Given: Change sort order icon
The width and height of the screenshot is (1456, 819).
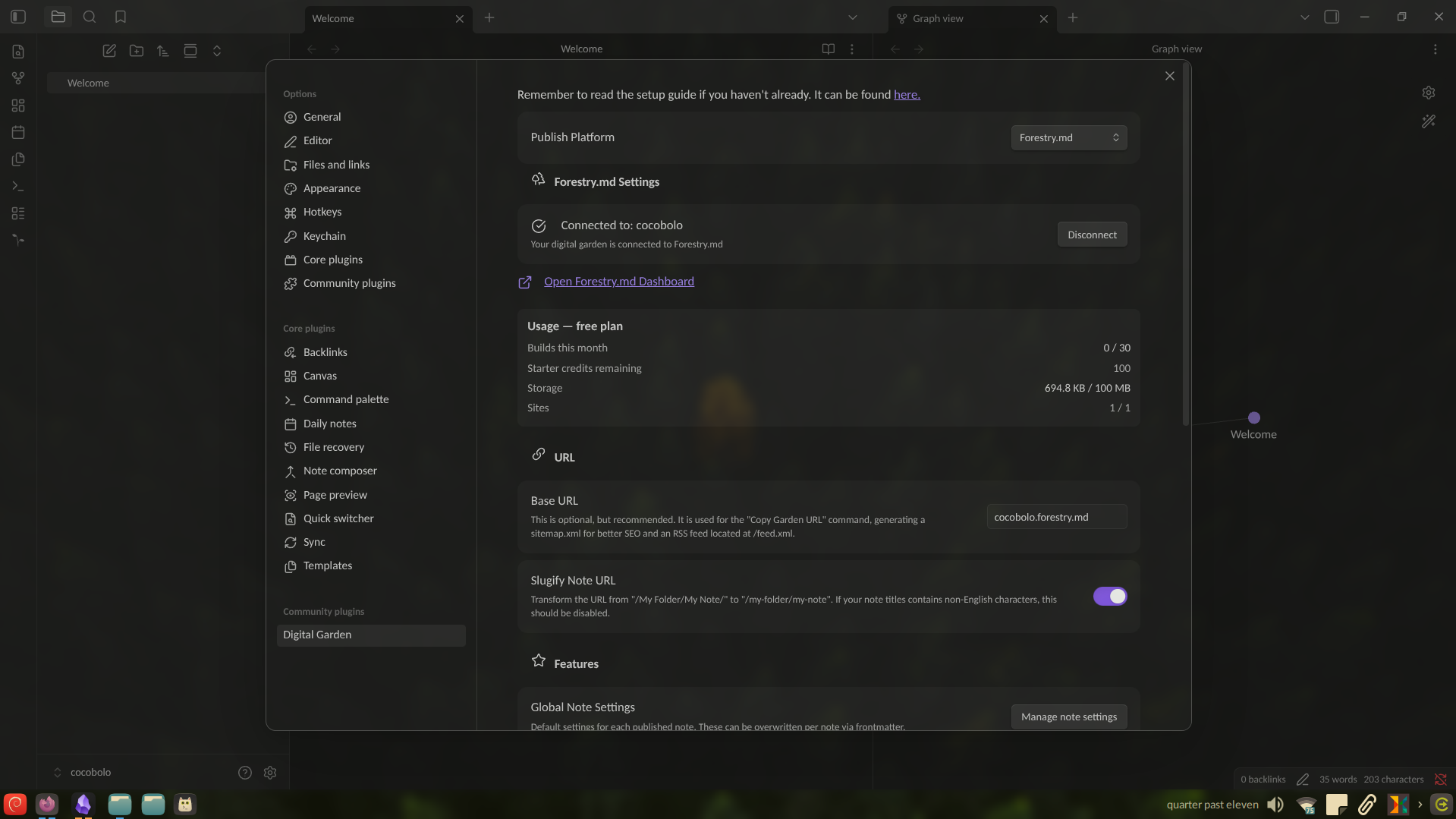Looking at the screenshot, I should coord(163,51).
